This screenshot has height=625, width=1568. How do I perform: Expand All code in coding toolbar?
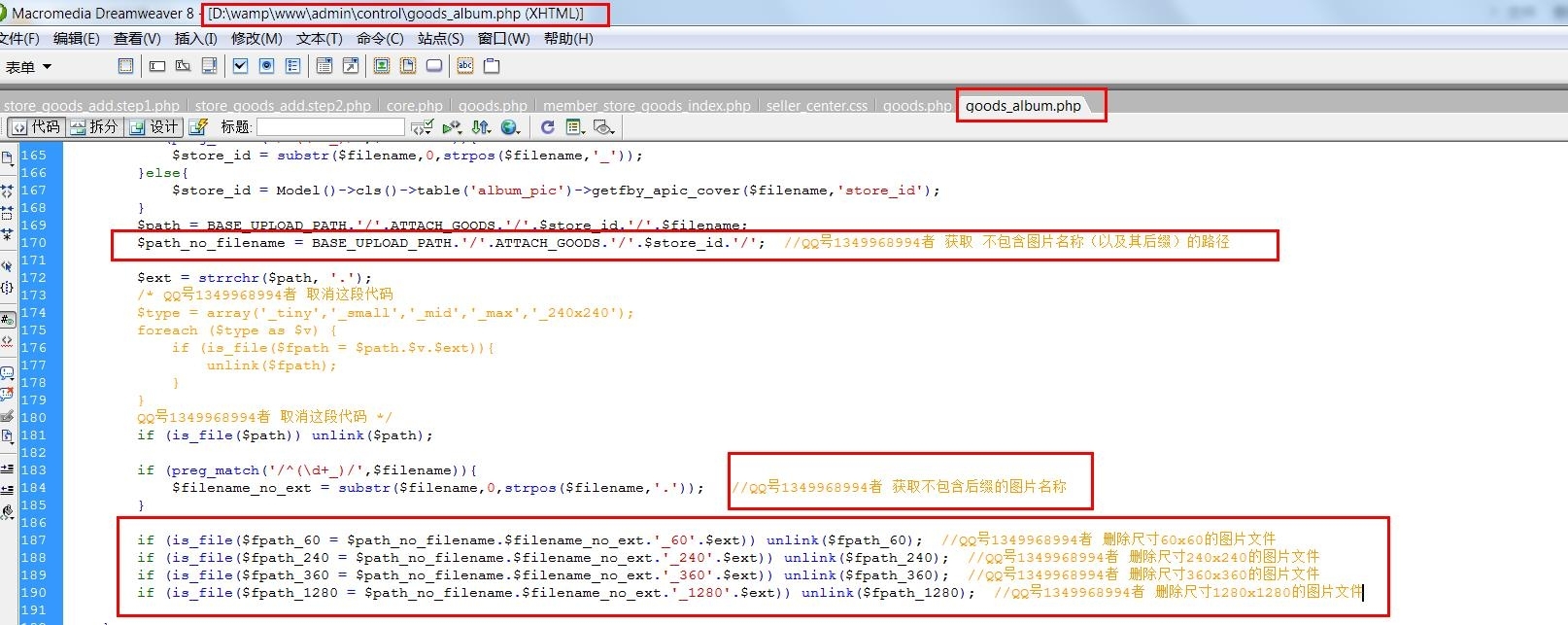point(9,234)
